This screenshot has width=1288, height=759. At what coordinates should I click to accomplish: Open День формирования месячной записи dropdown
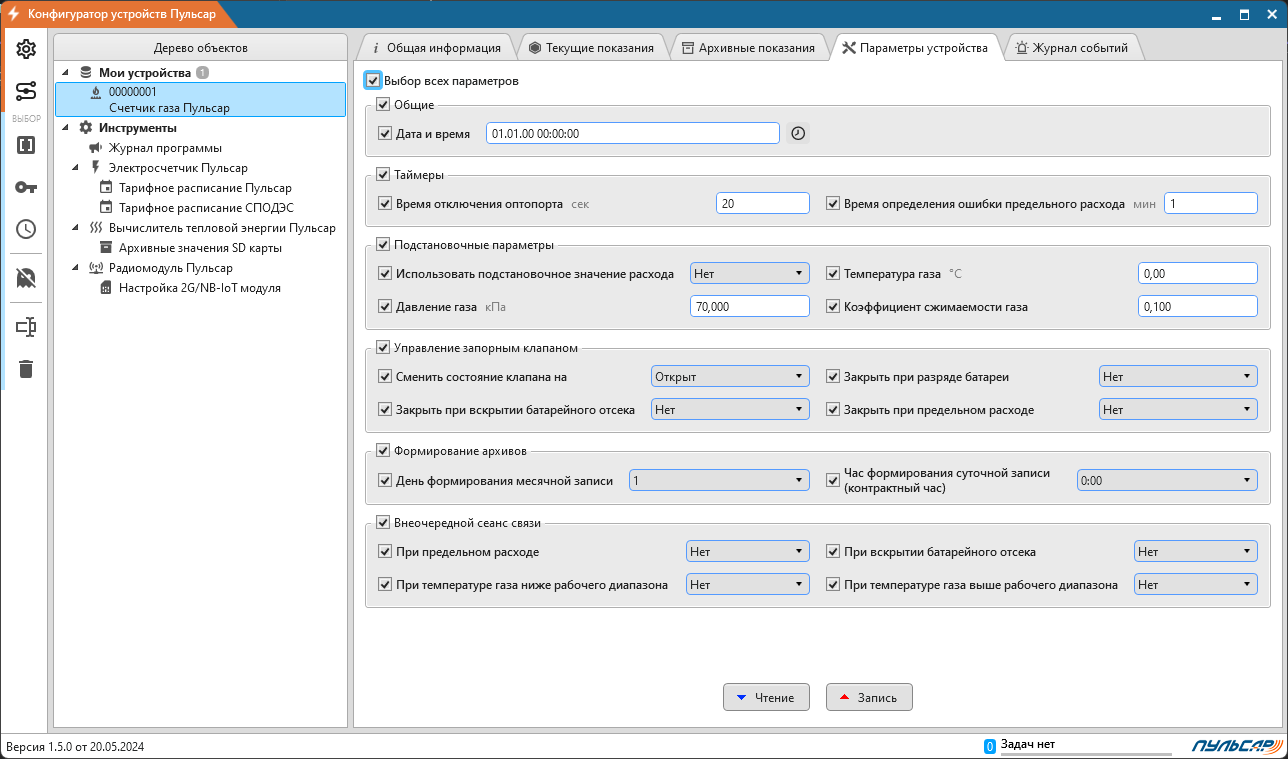(x=718, y=481)
